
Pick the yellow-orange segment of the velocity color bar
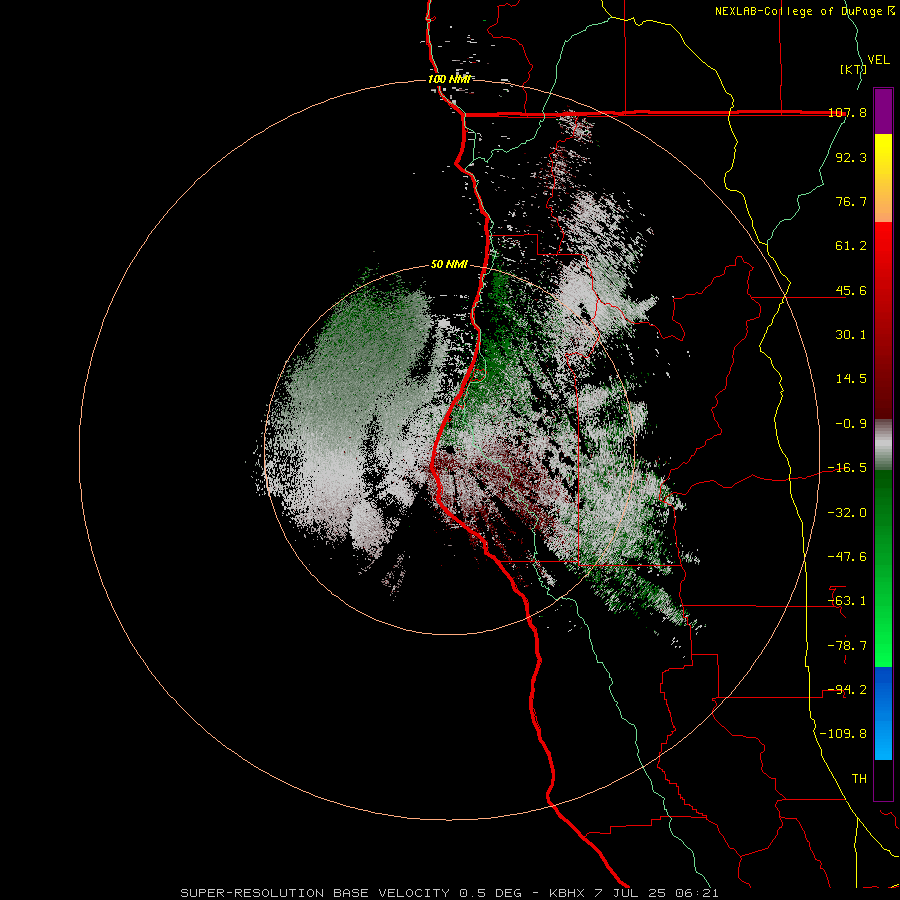(883, 178)
